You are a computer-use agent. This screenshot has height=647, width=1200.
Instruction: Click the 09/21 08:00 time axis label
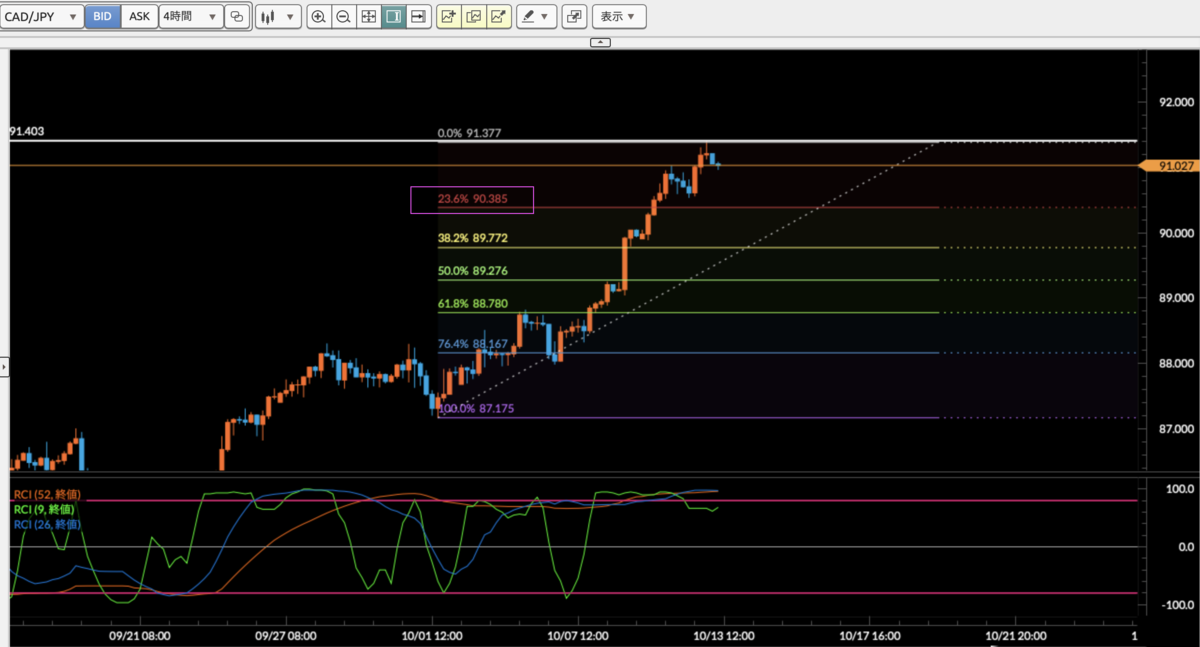pos(141,636)
